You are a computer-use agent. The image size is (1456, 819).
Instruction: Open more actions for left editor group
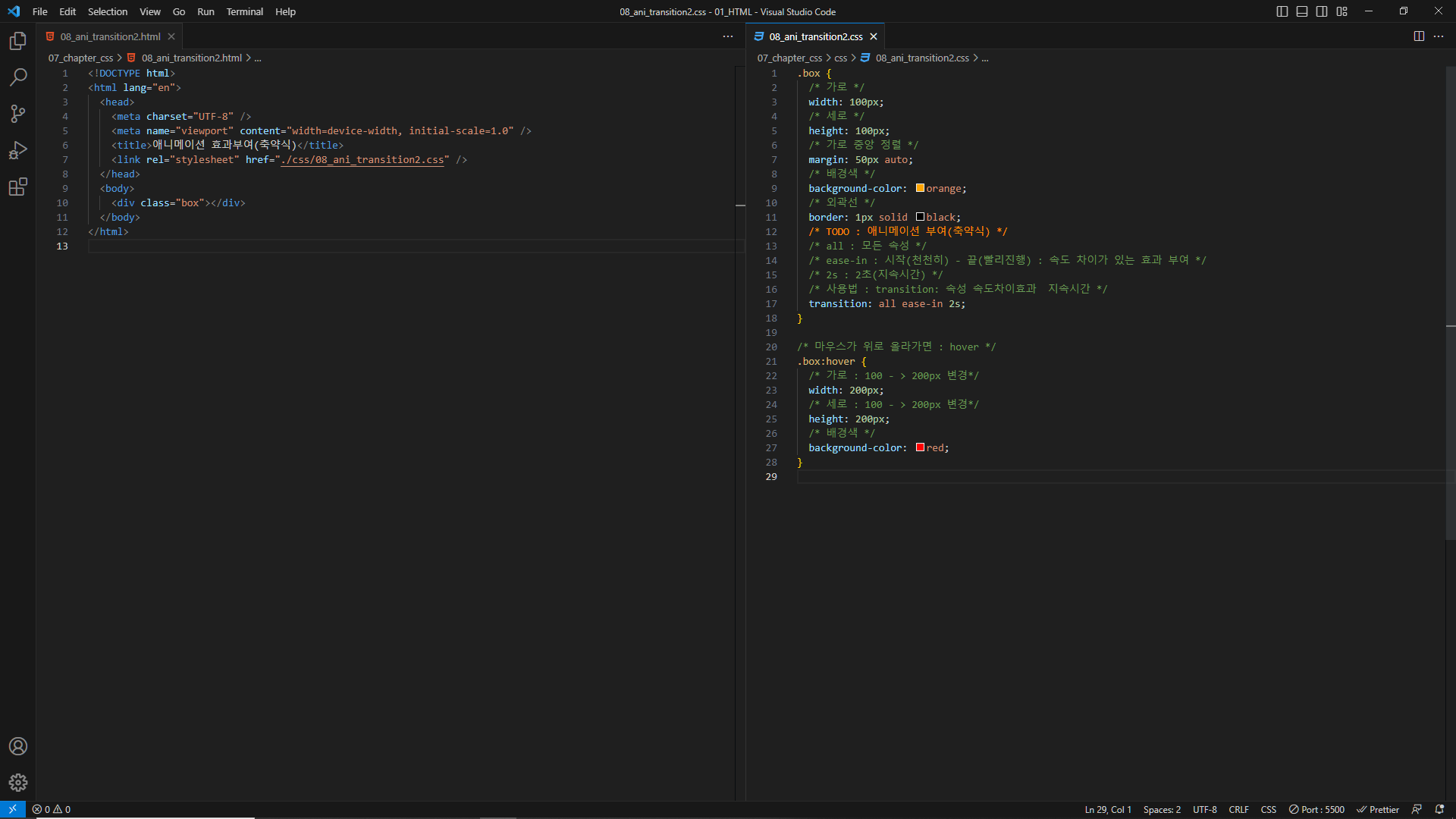click(728, 36)
